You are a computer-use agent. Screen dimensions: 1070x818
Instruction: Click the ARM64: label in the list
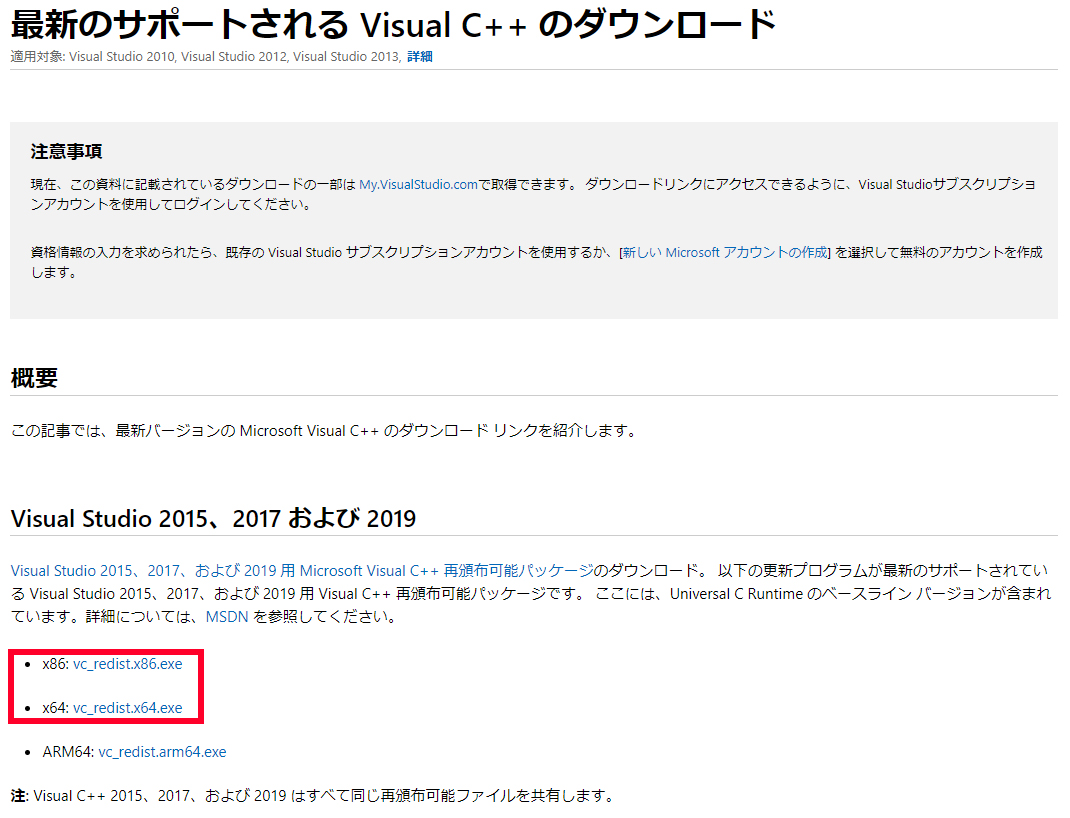tap(68, 752)
